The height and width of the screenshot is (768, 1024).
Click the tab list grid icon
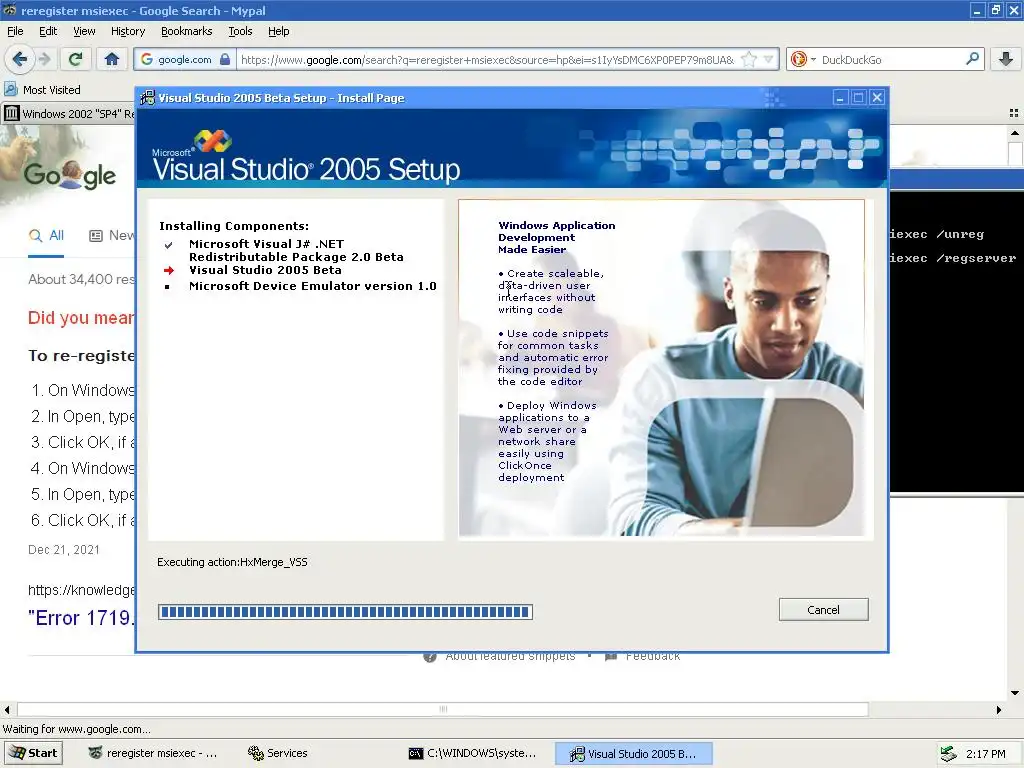point(1014,113)
